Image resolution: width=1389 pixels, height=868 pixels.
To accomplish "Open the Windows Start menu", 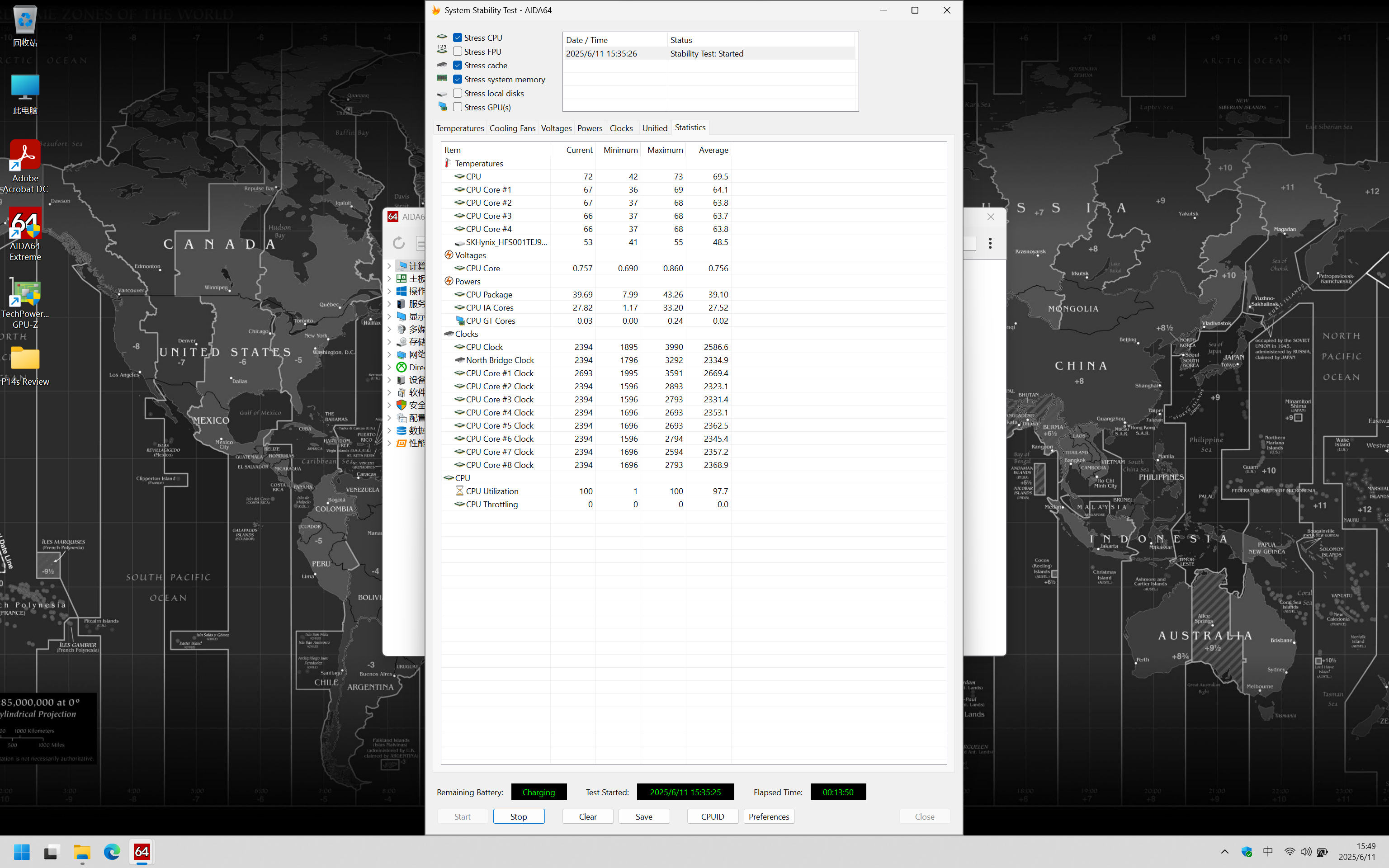I will pos(22,852).
